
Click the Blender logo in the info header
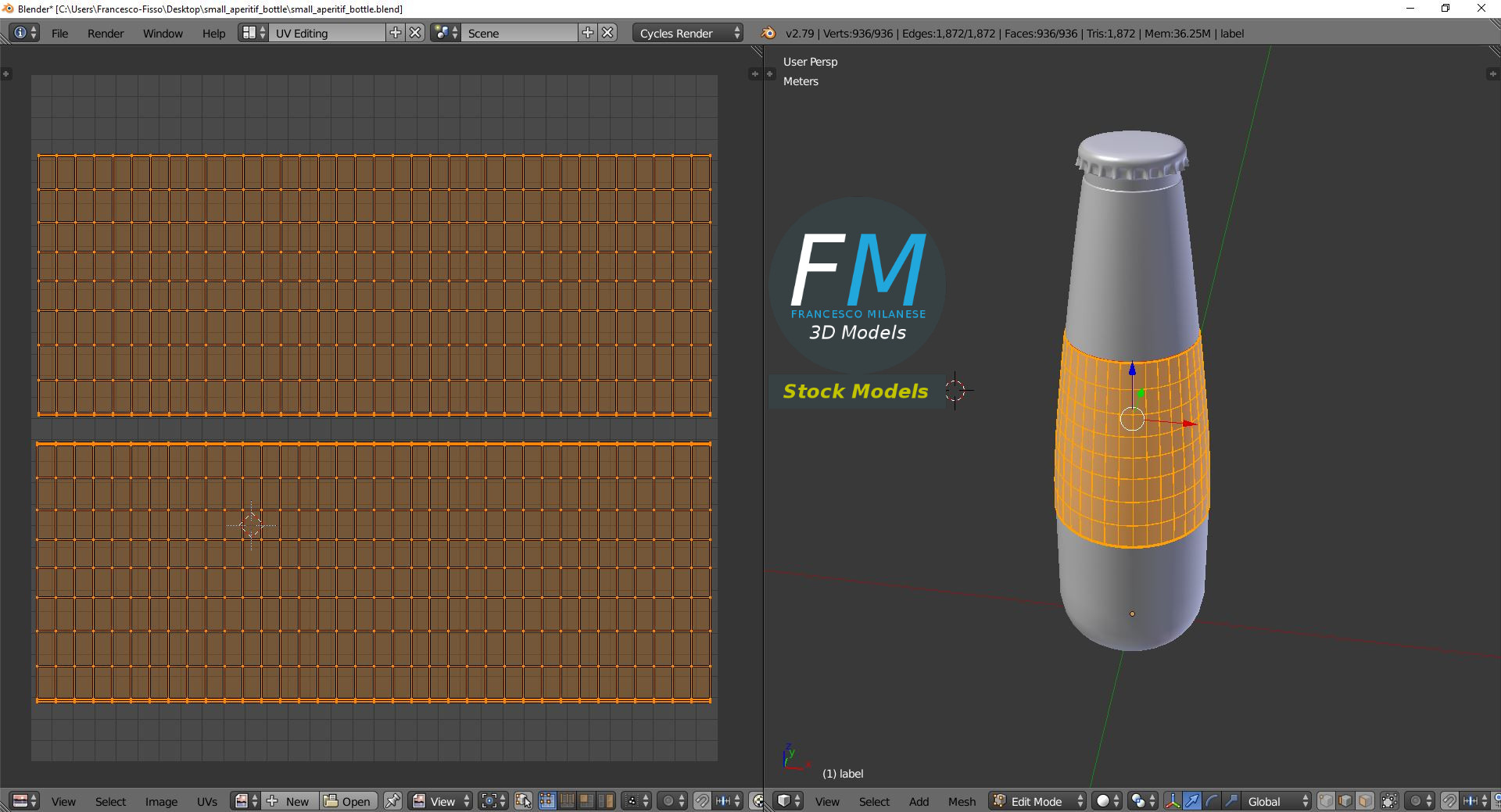click(x=768, y=33)
